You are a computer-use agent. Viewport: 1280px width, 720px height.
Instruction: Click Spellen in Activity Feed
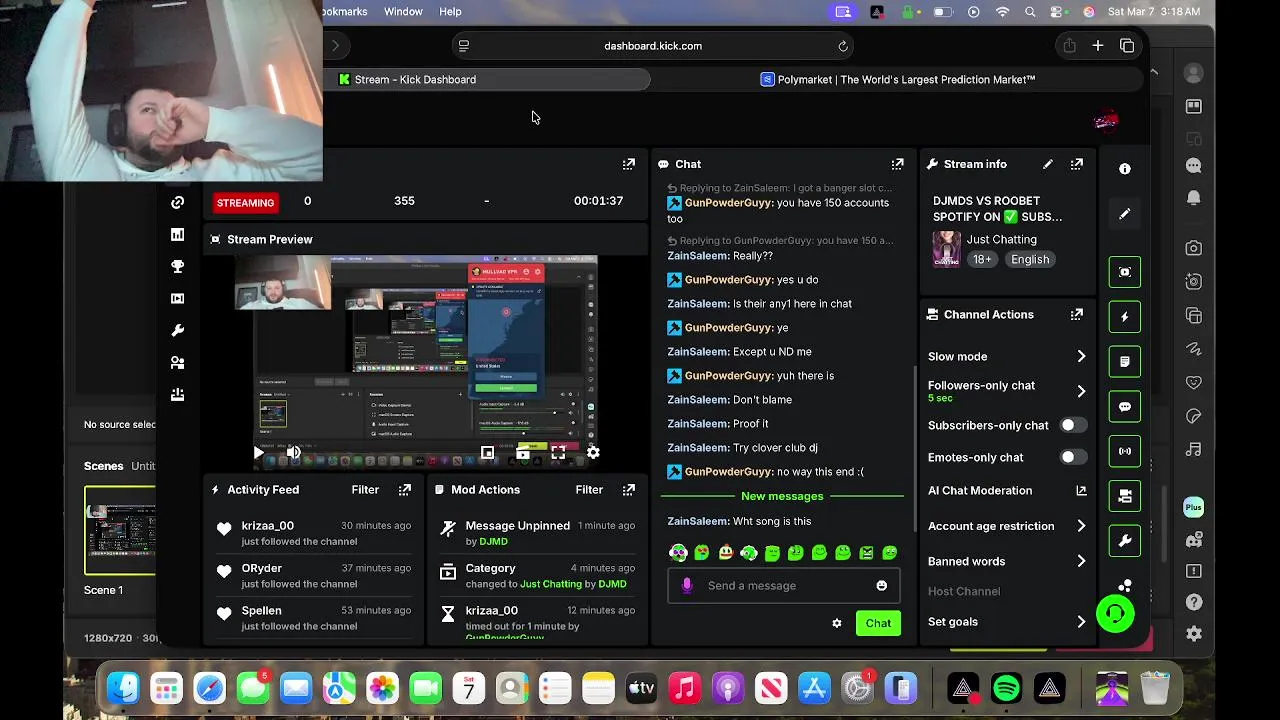click(261, 610)
